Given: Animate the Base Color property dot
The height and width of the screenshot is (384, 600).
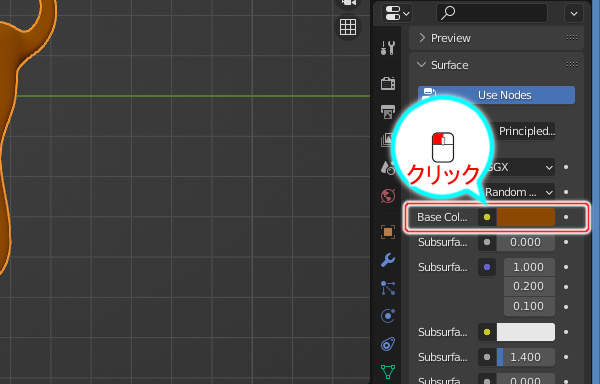Looking at the screenshot, I should coord(566,217).
